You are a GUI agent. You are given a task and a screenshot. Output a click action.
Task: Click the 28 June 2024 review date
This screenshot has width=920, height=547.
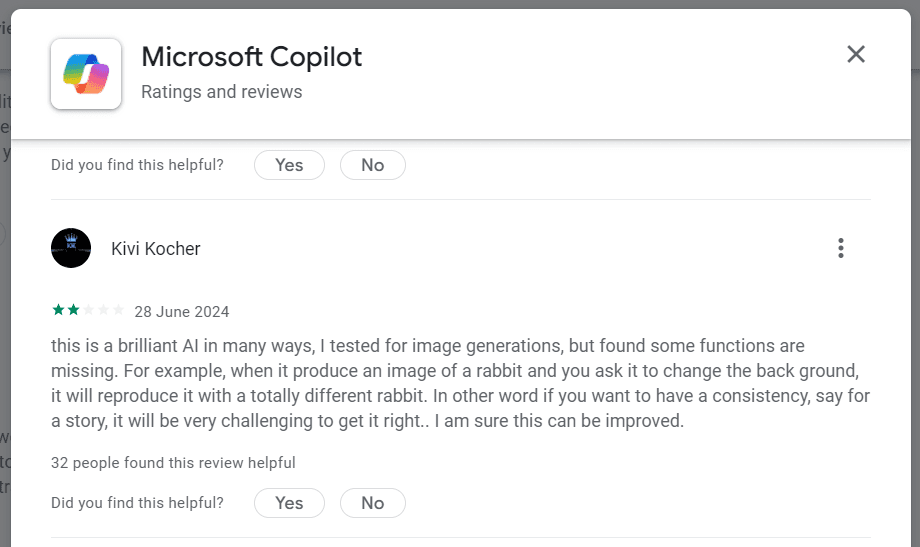click(182, 312)
